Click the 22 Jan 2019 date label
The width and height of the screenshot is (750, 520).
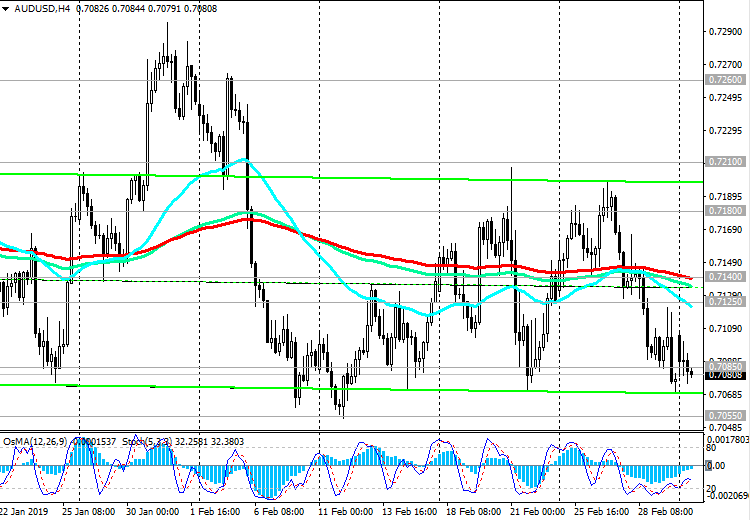24,511
